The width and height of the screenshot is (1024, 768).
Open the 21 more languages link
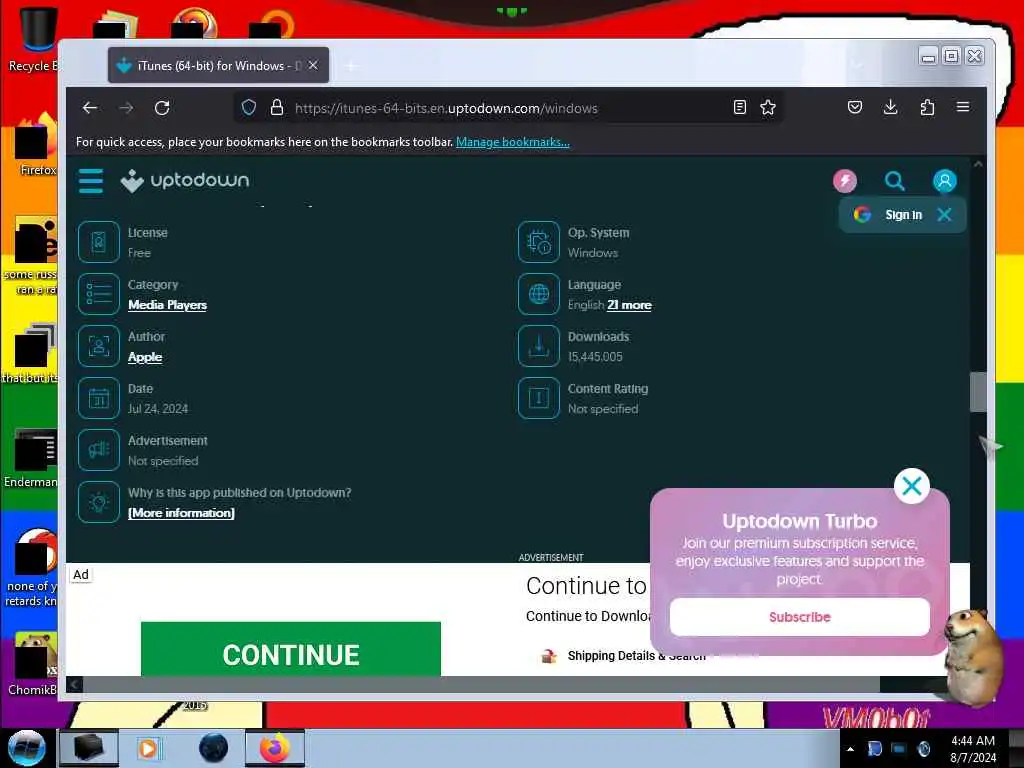[630, 305]
